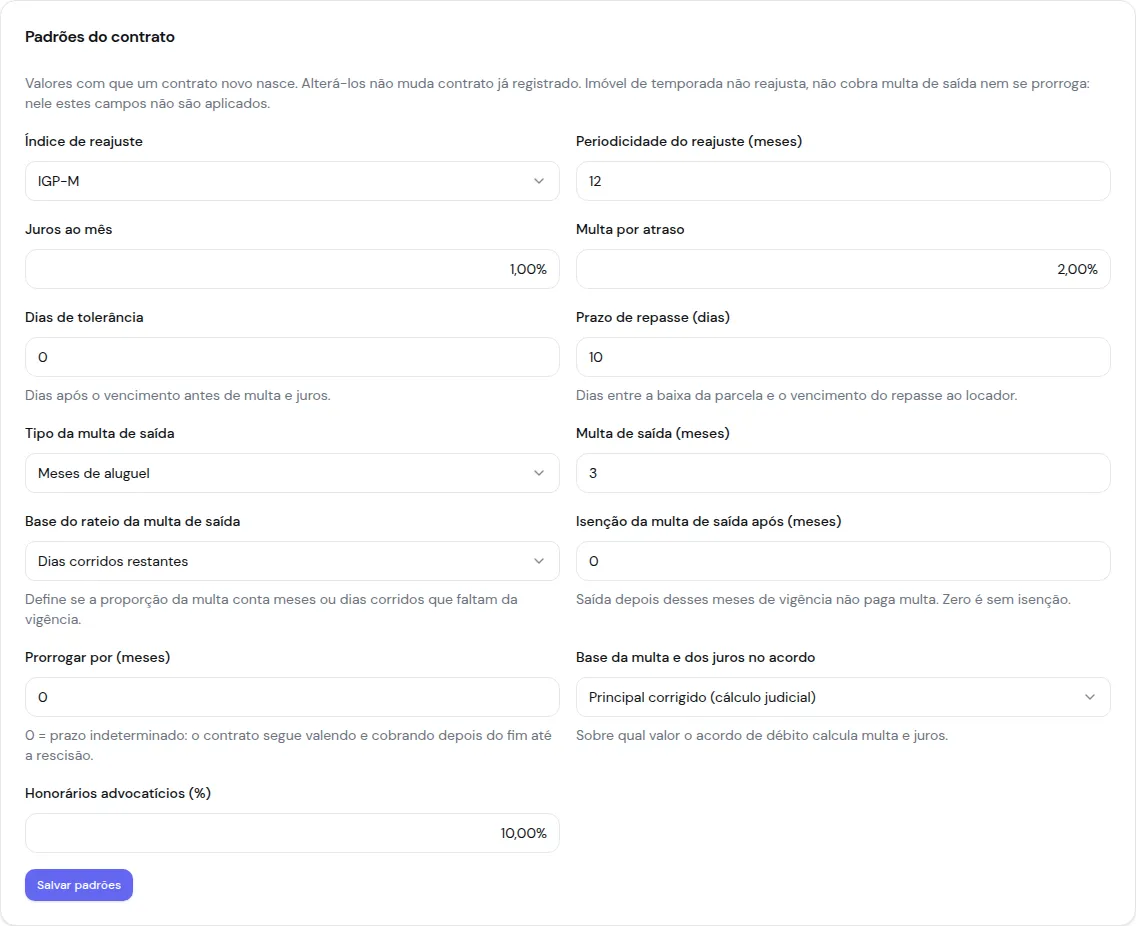
Task: Open Base da multa e dos juros dropdown
Action: click(x=843, y=697)
